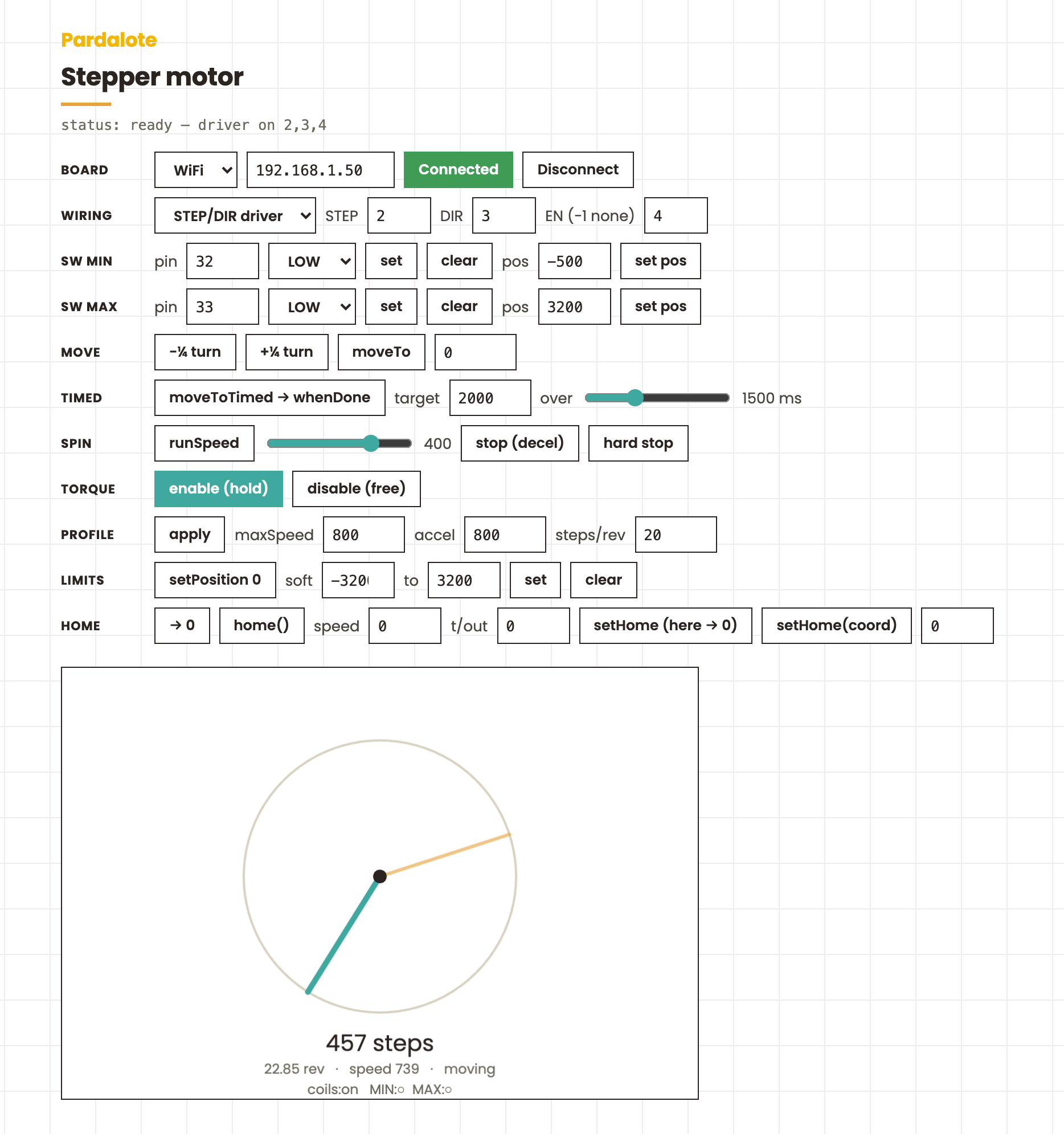The height and width of the screenshot is (1134, 1064).
Task: Click the Disconnect button
Action: tap(578, 170)
